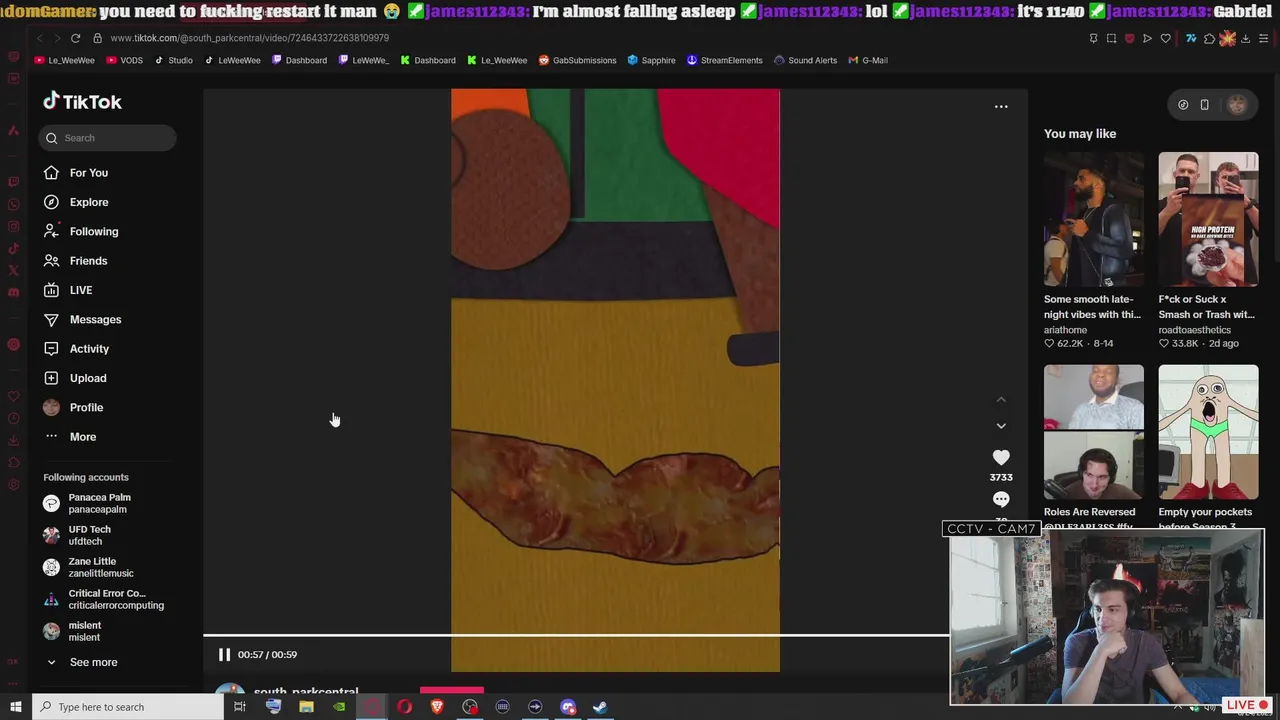The image size is (1280, 720).
Task: Open the StreamElements bookmark
Action: [x=724, y=60]
